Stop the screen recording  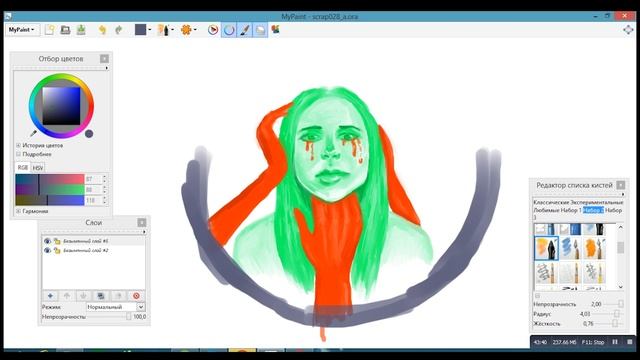click(629, 342)
